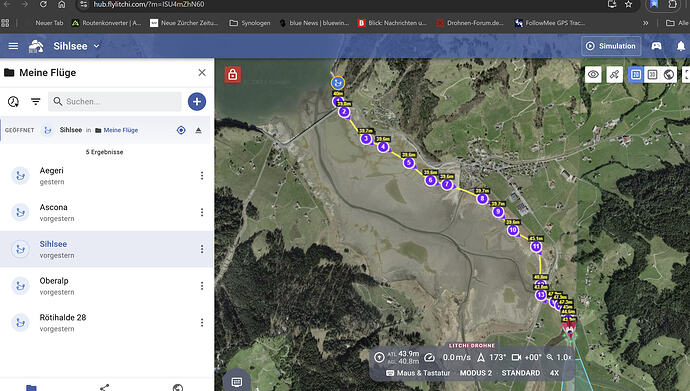Center map on opened Sihlsee mission
The width and height of the screenshot is (690, 391).
pyautogui.click(x=181, y=130)
